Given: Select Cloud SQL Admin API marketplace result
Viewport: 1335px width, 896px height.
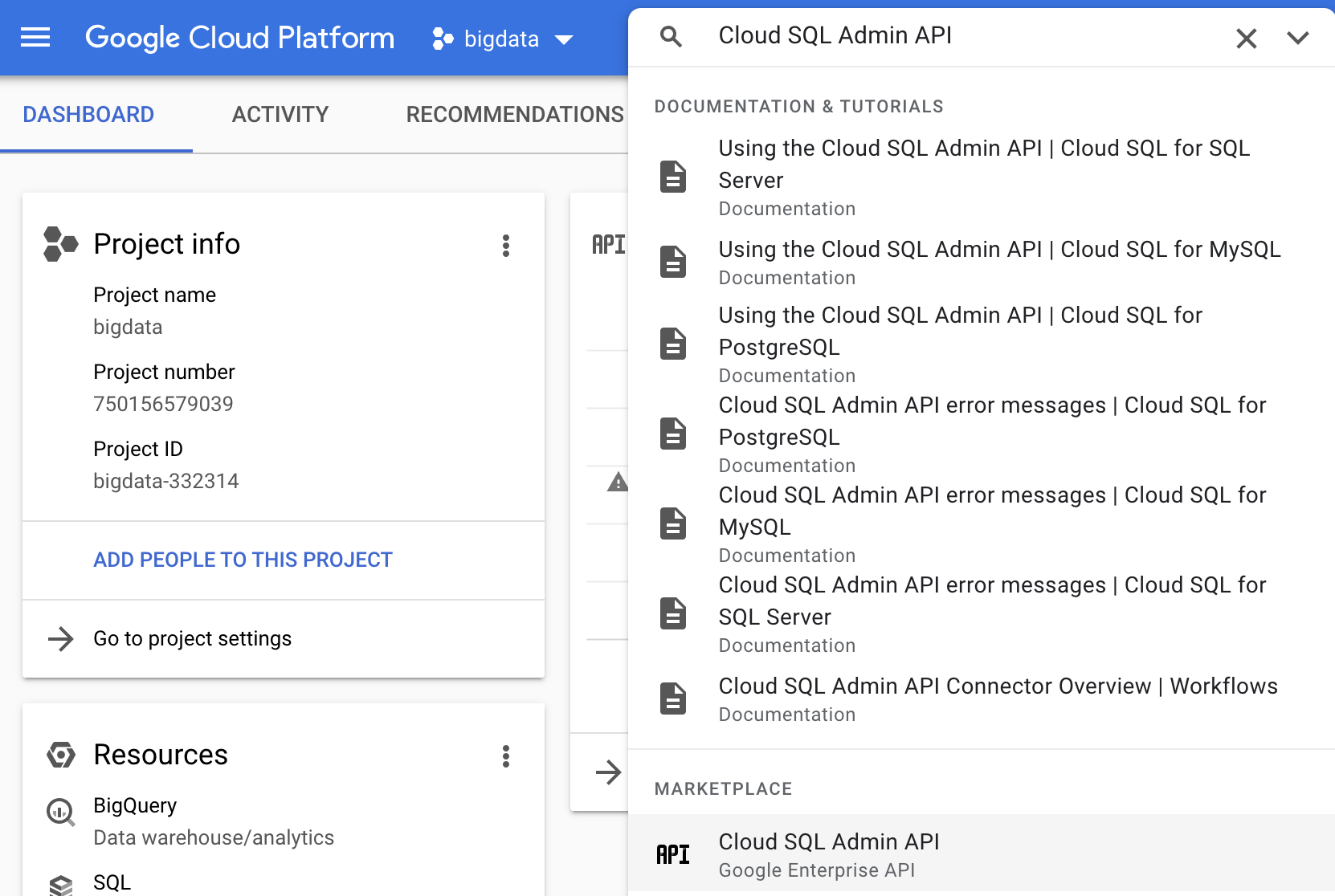Looking at the screenshot, I should [982, 854].
